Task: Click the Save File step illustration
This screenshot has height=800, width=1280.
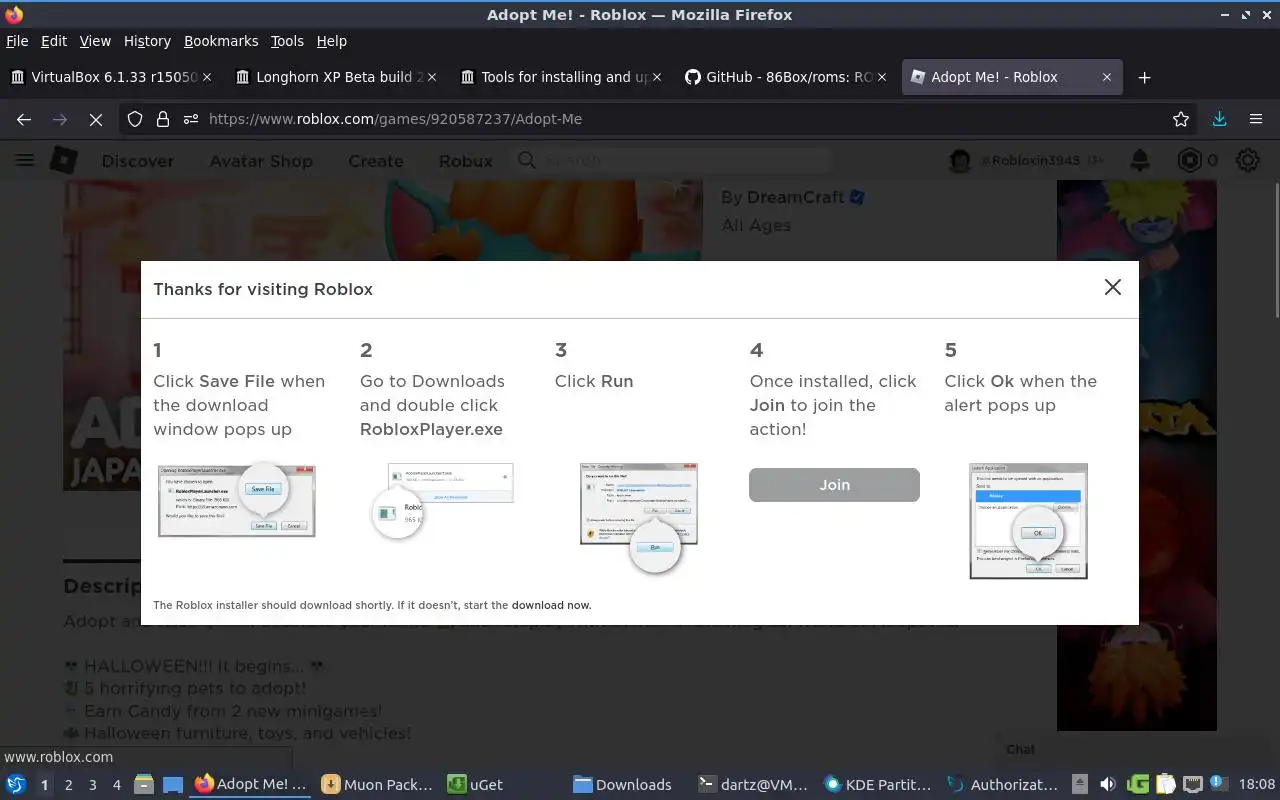Action: pos(237,500)
